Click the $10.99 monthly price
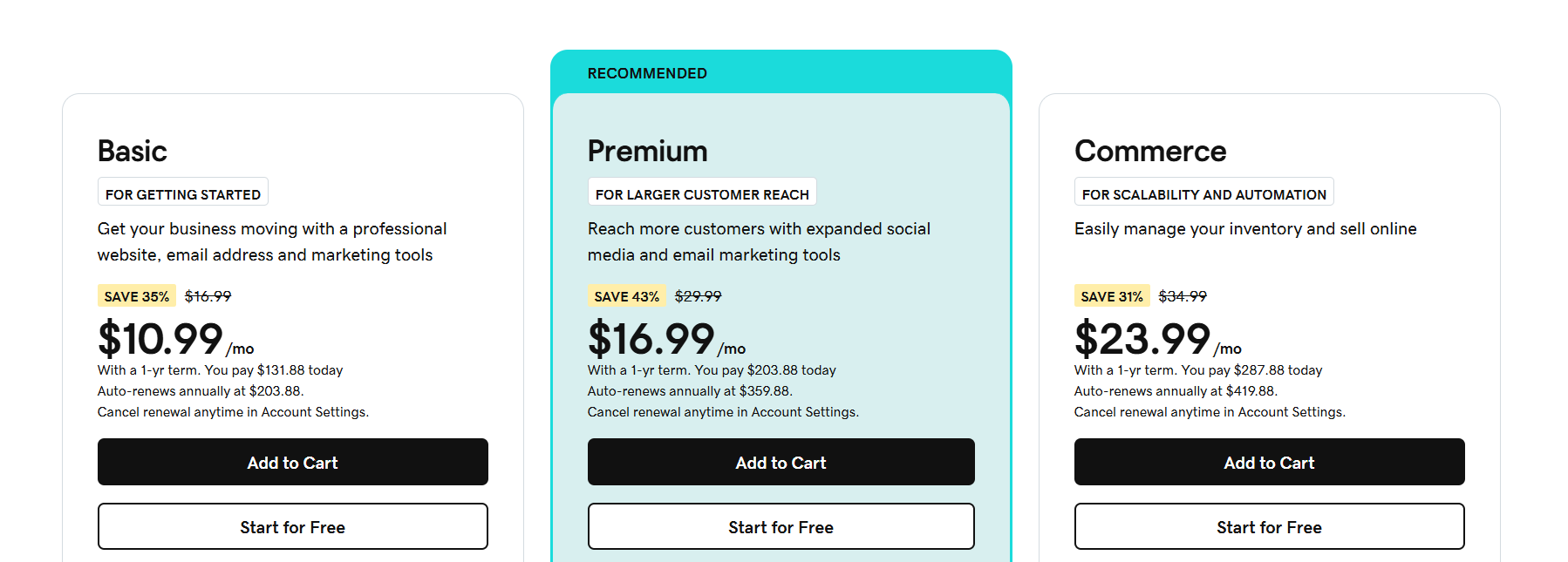This screenshot has height=562, width=1568. click(160, 338)
